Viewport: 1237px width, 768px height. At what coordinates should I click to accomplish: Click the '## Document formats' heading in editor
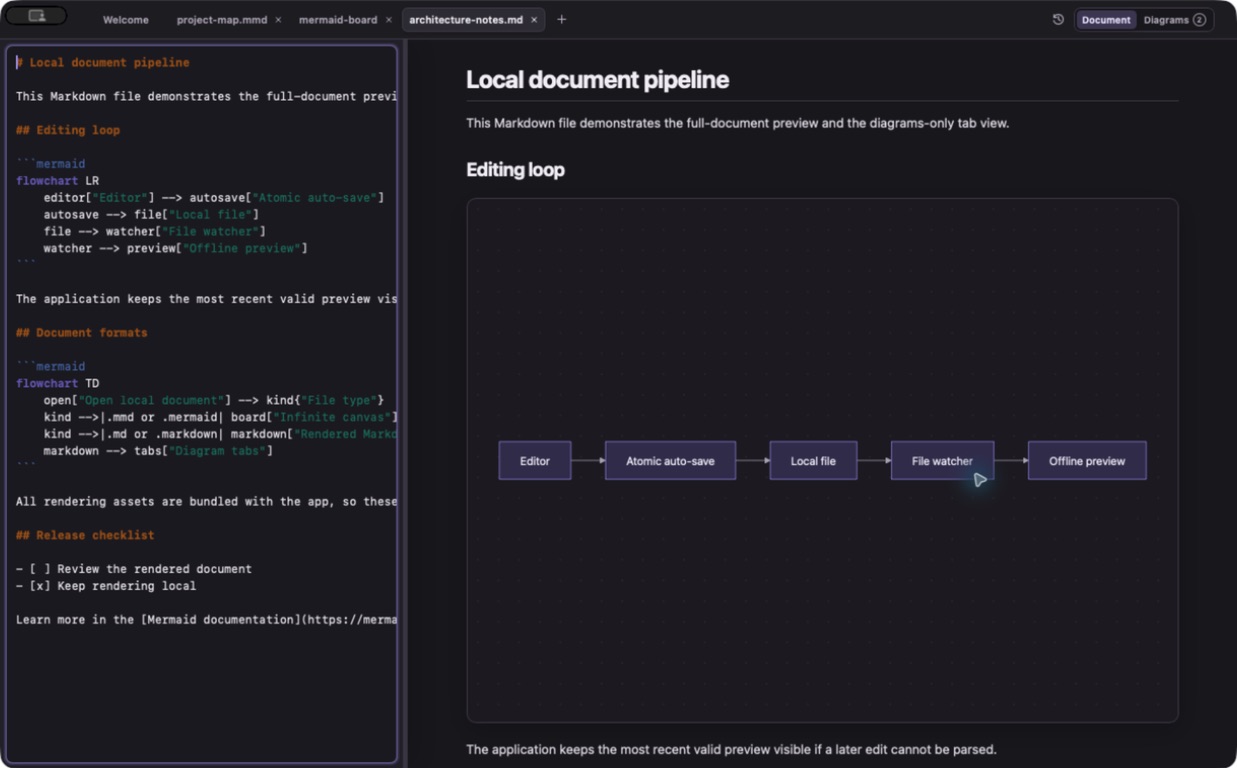pos(82,333)
